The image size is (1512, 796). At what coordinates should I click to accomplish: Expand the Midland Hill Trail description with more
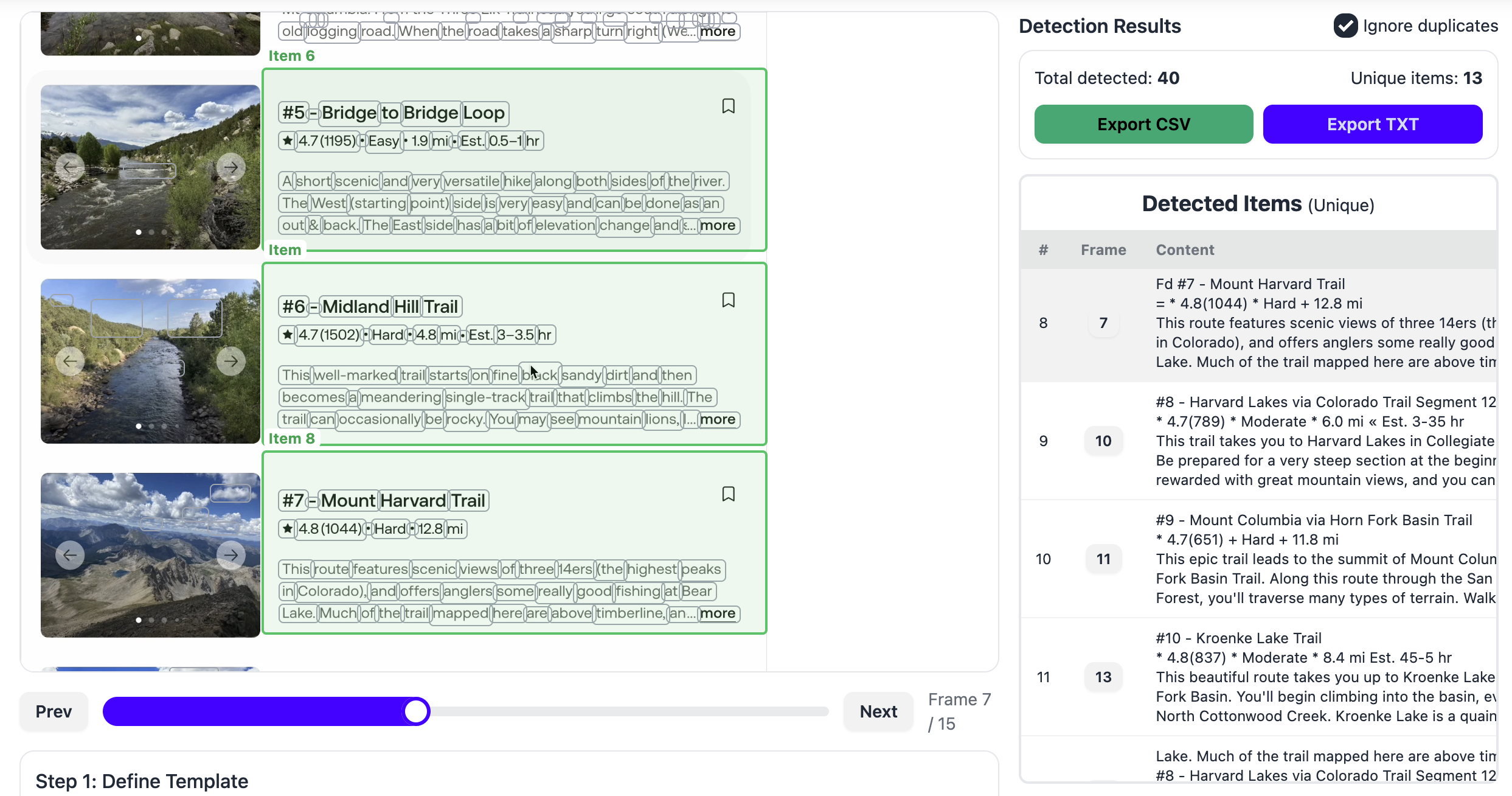click(x=718, y=419)
